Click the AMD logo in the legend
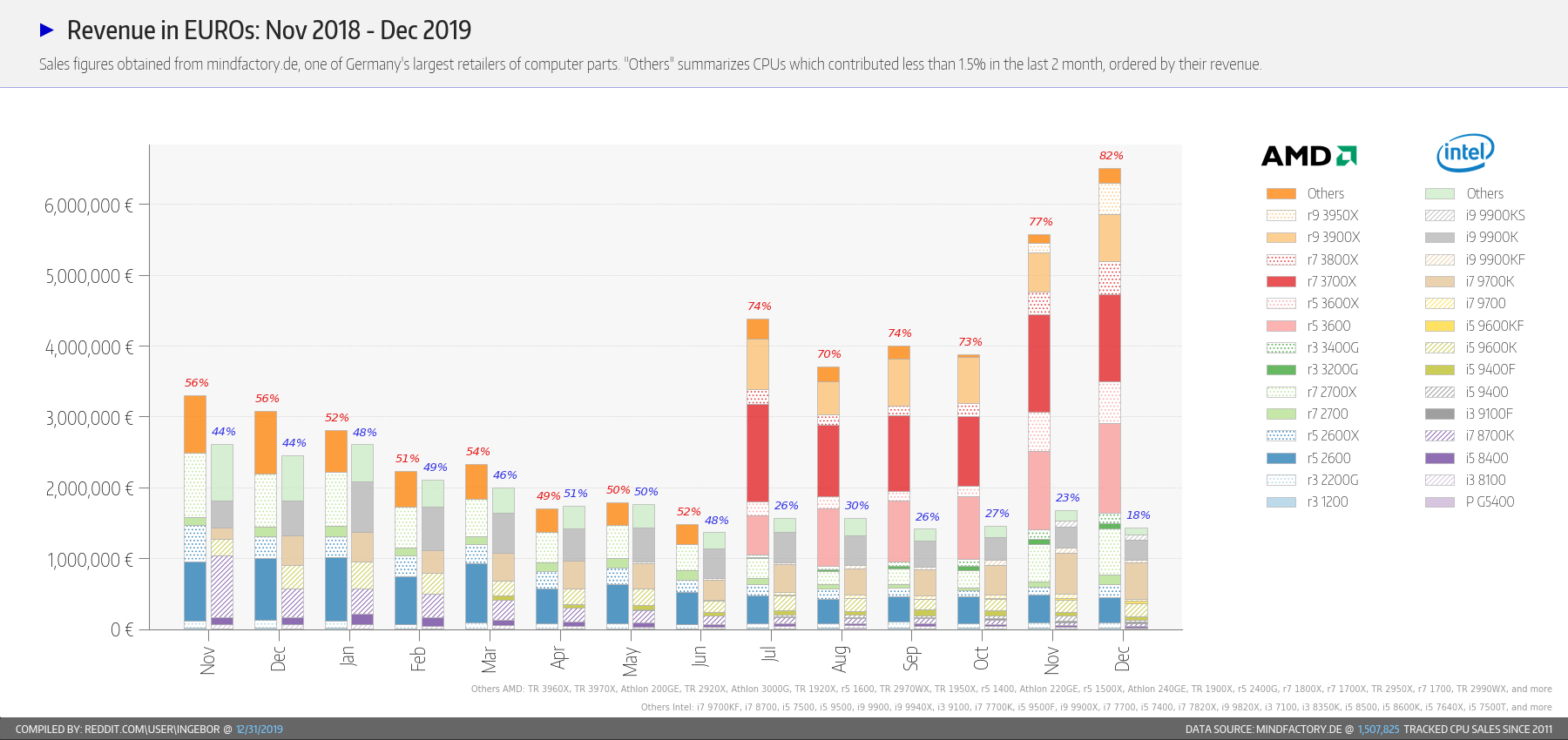Image resolution: width=1568 pixels, height=740 pixels. (x=1308, y=156)
